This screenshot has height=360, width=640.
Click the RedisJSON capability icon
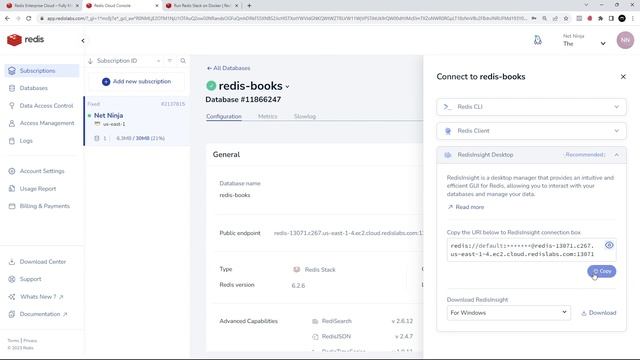[315, 337]
